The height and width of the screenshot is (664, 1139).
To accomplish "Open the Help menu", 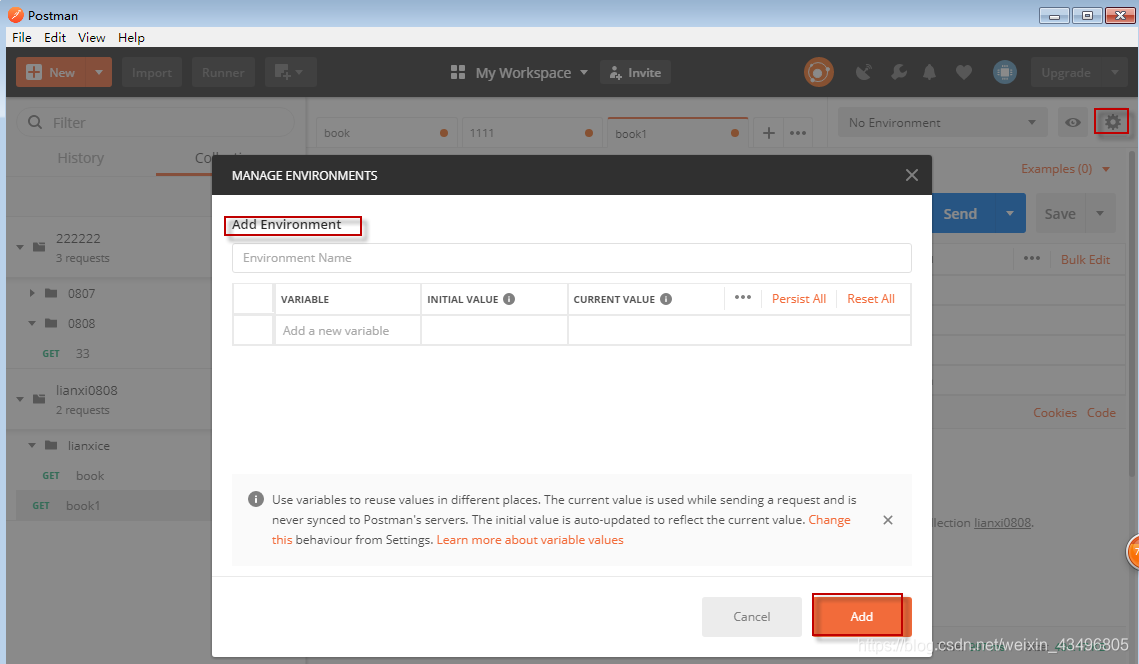I will 131,37.
